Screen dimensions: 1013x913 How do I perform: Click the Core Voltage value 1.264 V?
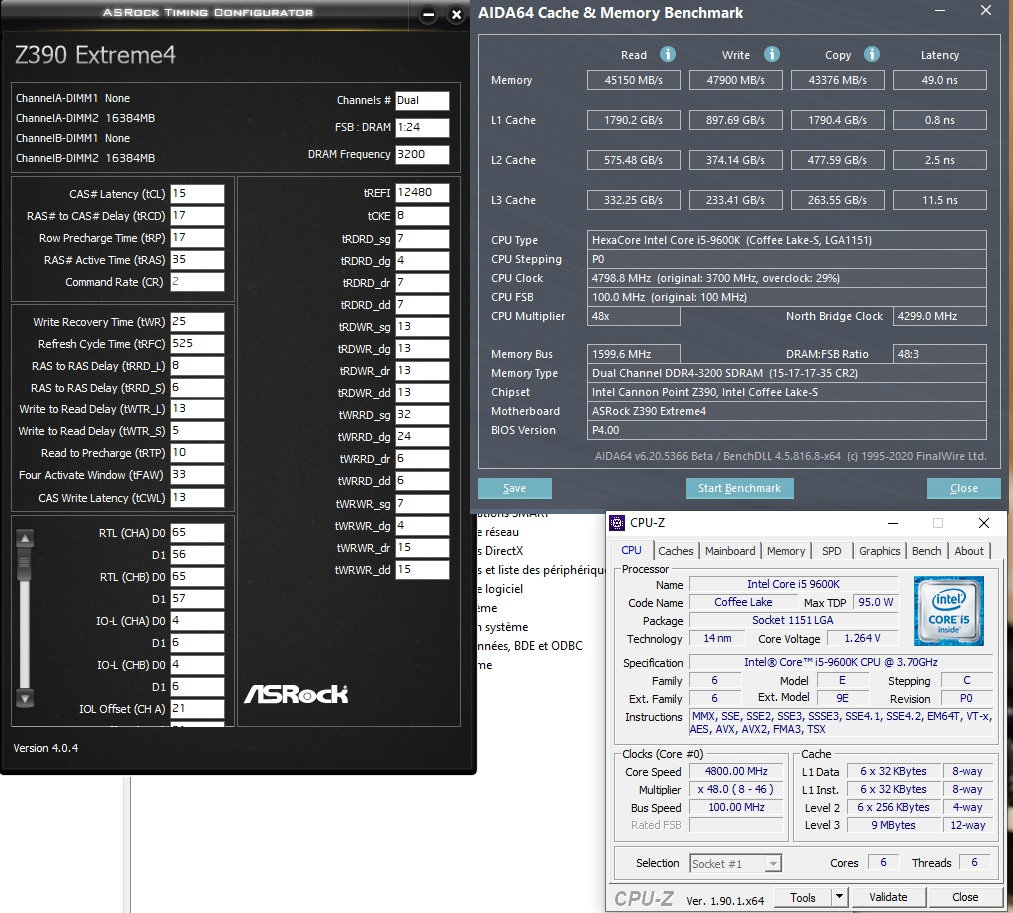coord(862,638)
